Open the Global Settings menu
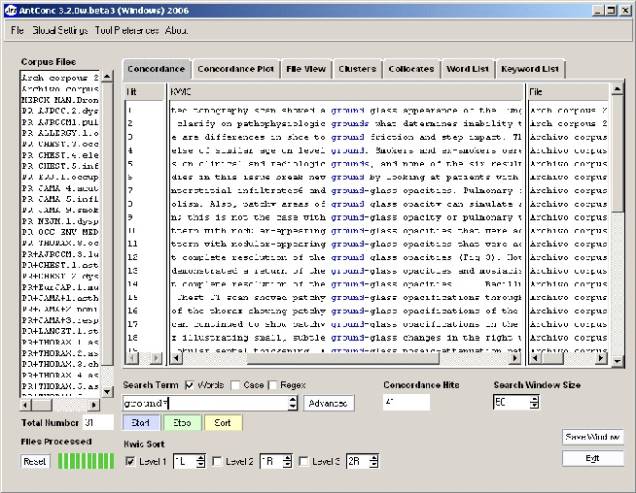 click(x=57, y=30)
